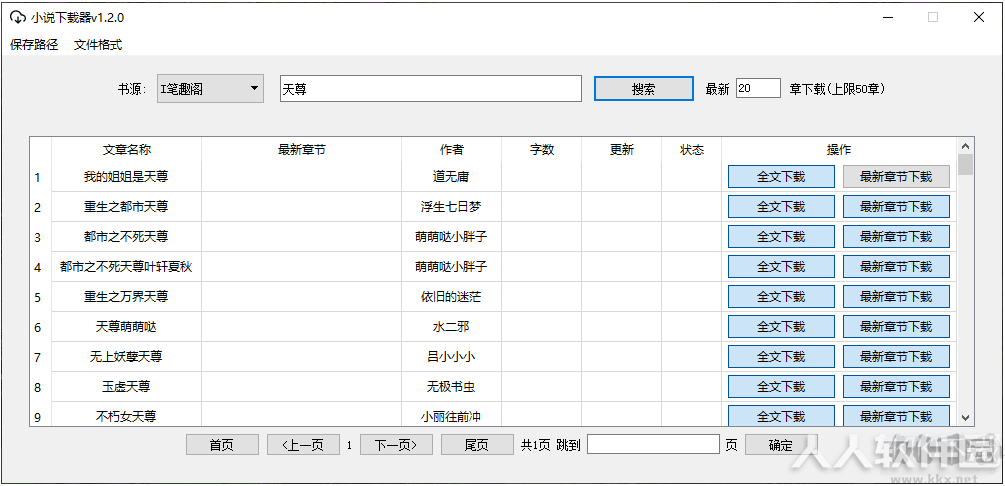Download latest chapters of 都市之不死天尊叶轩夏秋
The height and width of the screenshot is (486, 1005).
(x=896, y=266)
